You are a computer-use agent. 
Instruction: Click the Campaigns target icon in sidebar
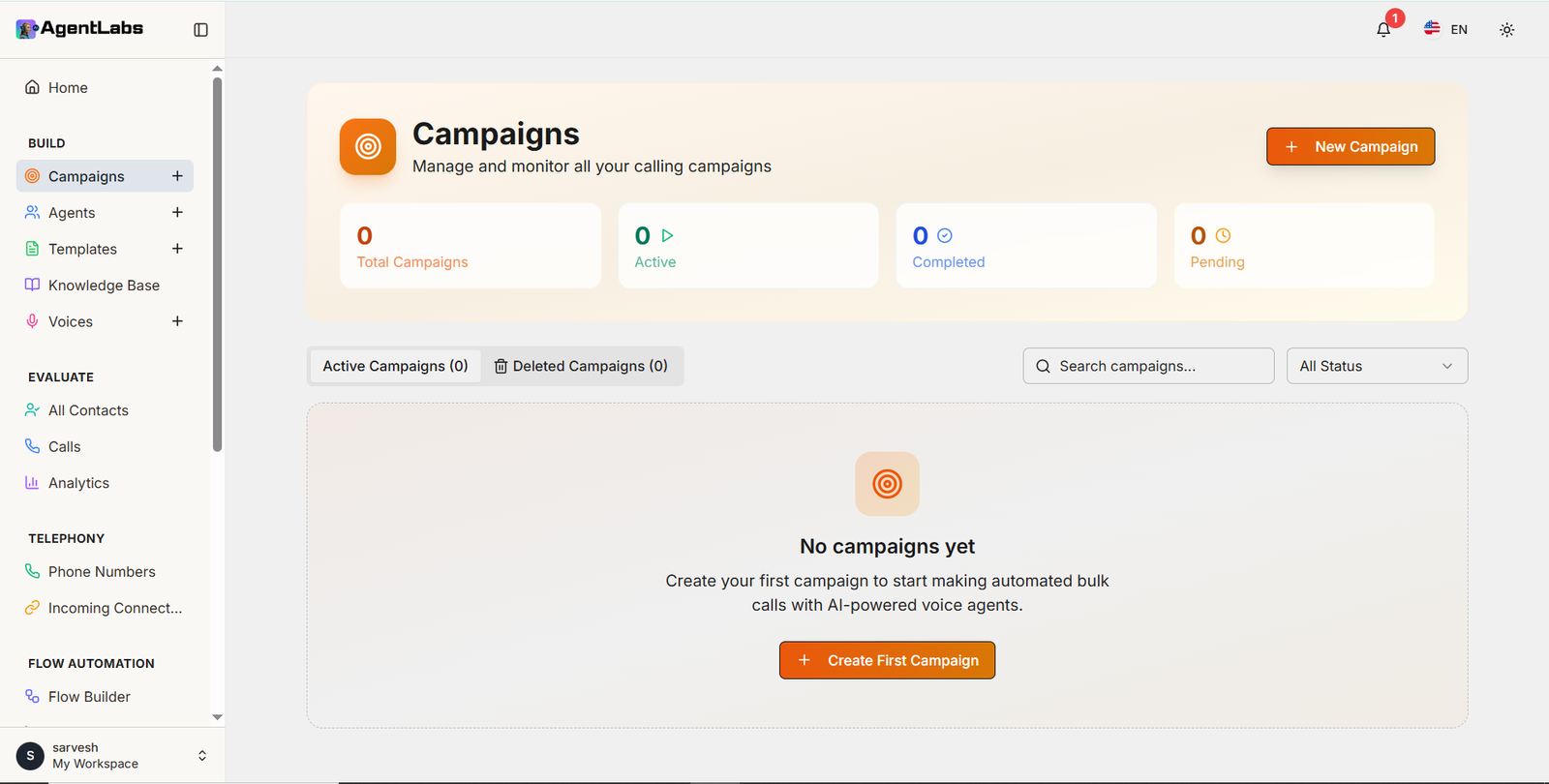click(x=32, y=176)
